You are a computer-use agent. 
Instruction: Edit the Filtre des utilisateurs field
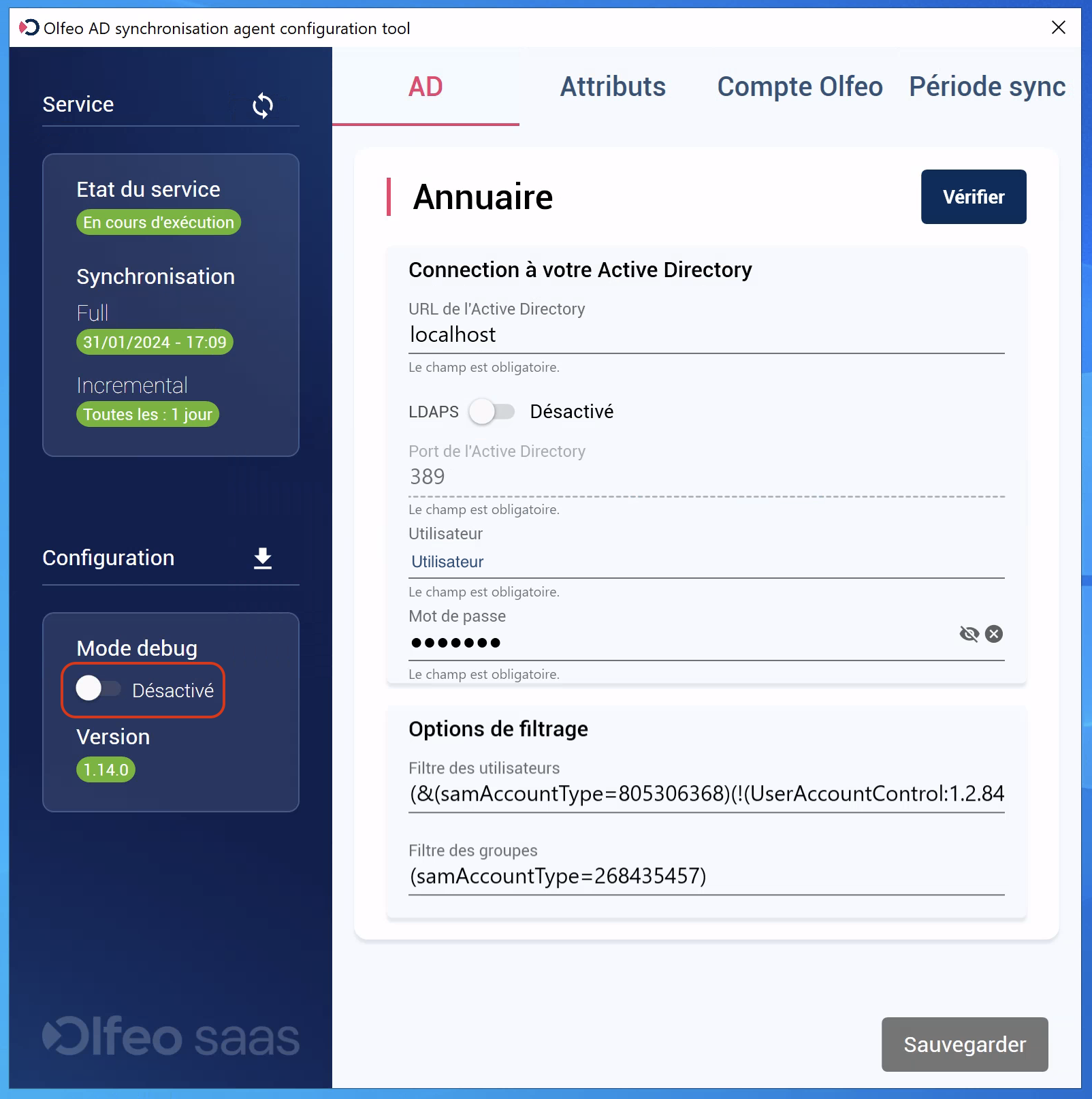(705, 794)
